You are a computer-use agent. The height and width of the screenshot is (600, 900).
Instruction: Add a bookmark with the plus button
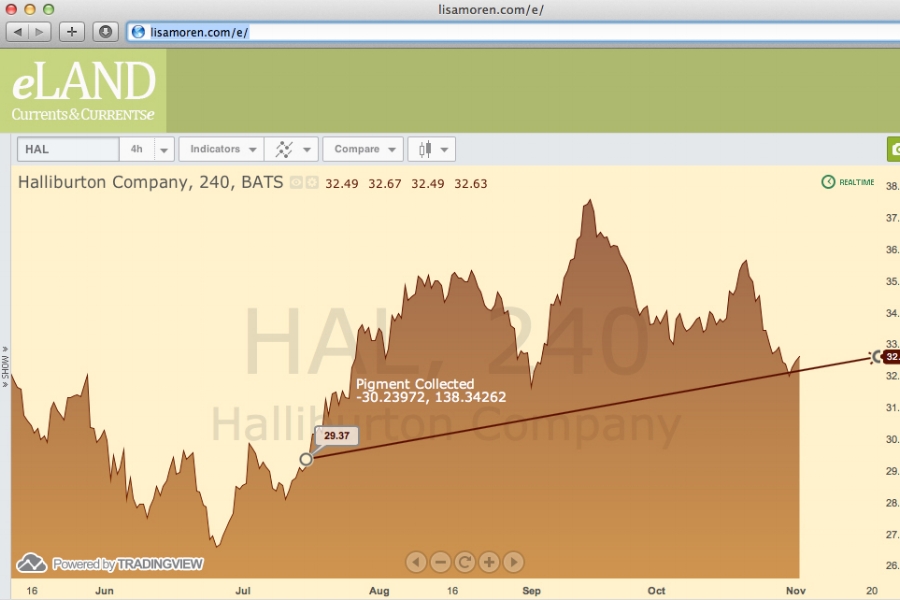(72, 32)
